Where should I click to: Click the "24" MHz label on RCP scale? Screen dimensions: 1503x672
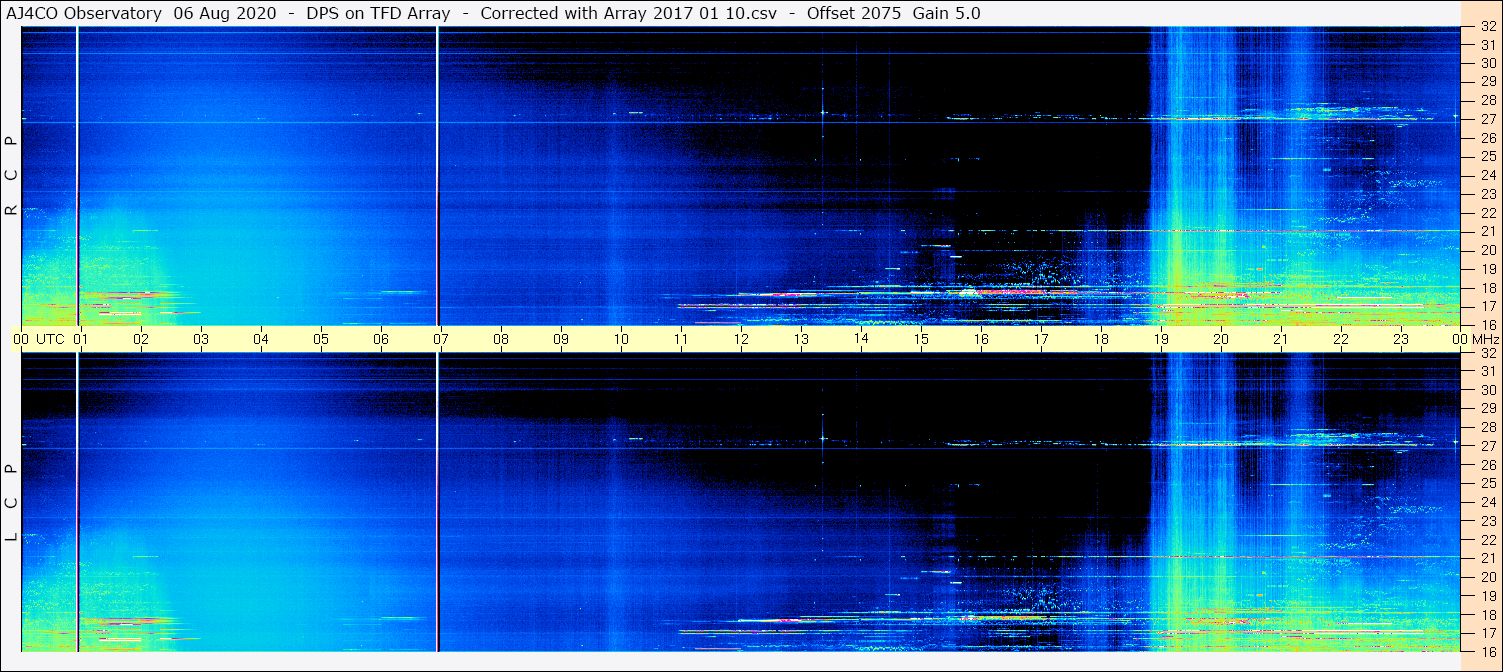1487,176
